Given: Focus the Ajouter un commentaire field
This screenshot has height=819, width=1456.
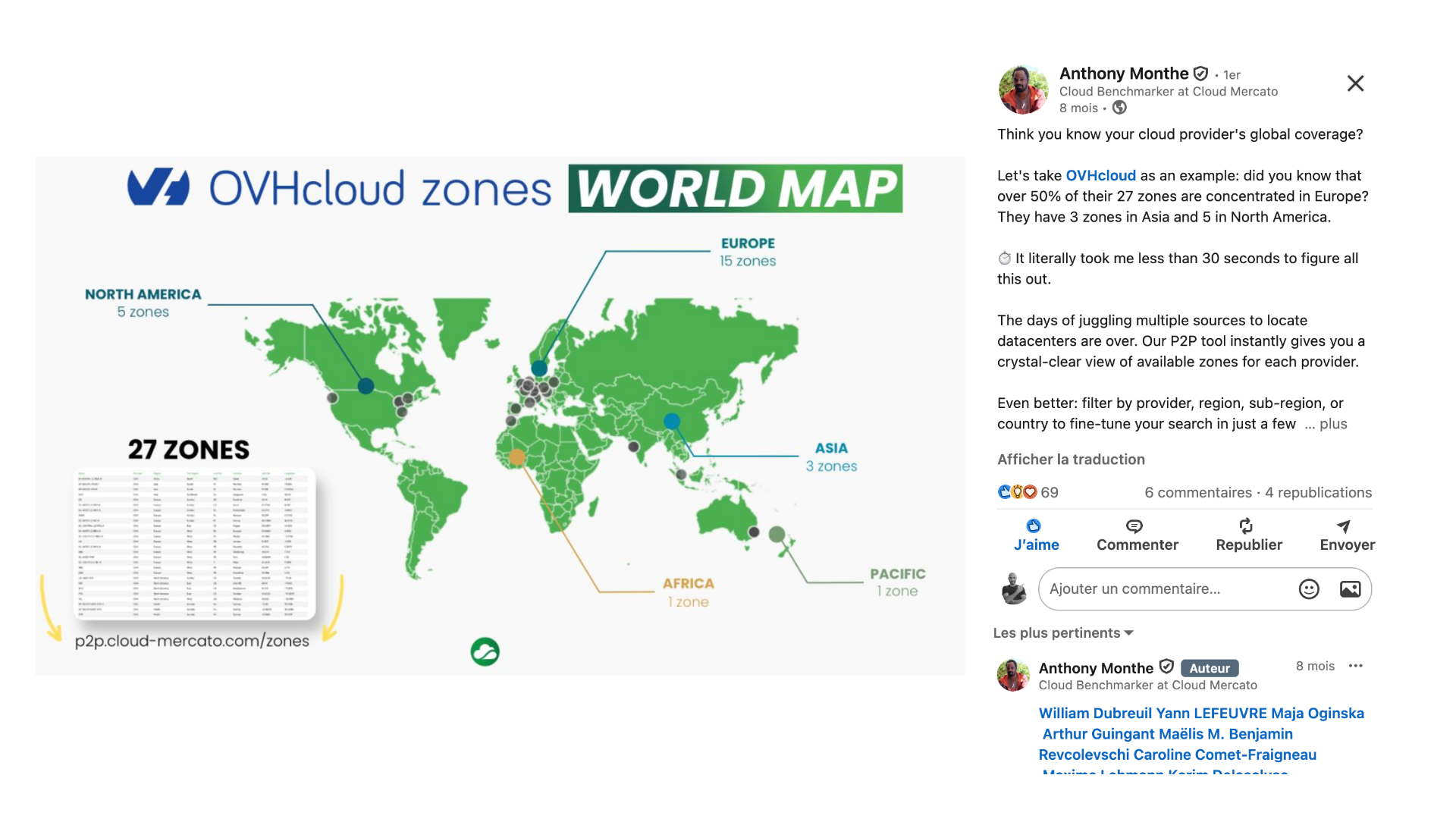Looking at the screenshot, I should (1164, 589).
